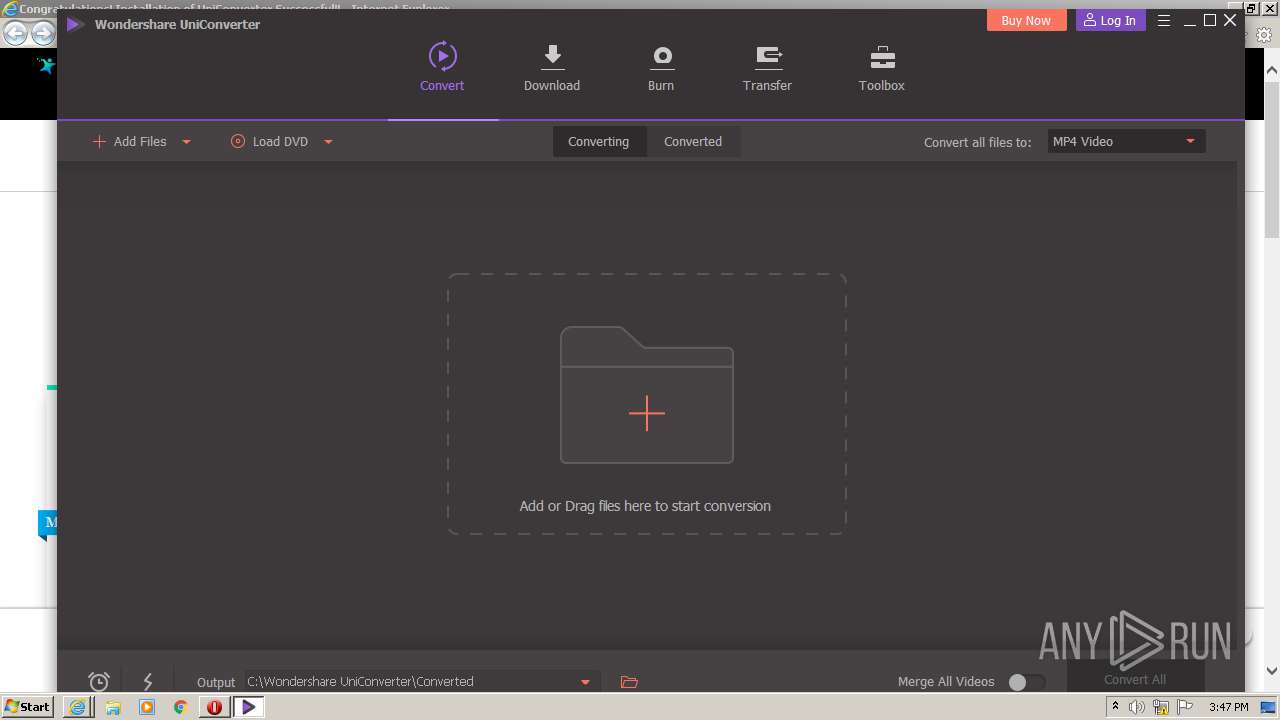Click Internet Explorer back arrow

coord(15,33)
